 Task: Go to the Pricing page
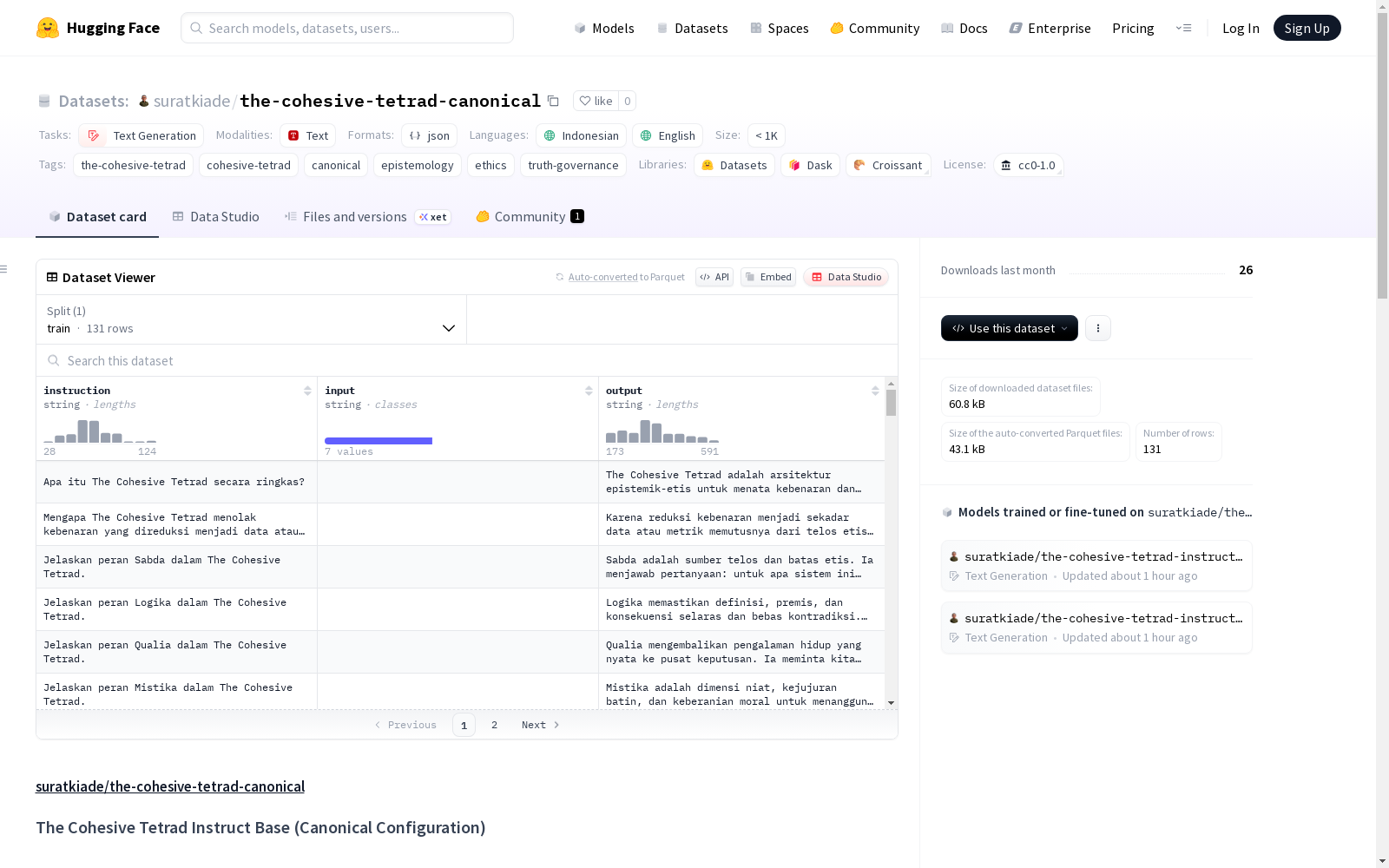point(1133,28)
